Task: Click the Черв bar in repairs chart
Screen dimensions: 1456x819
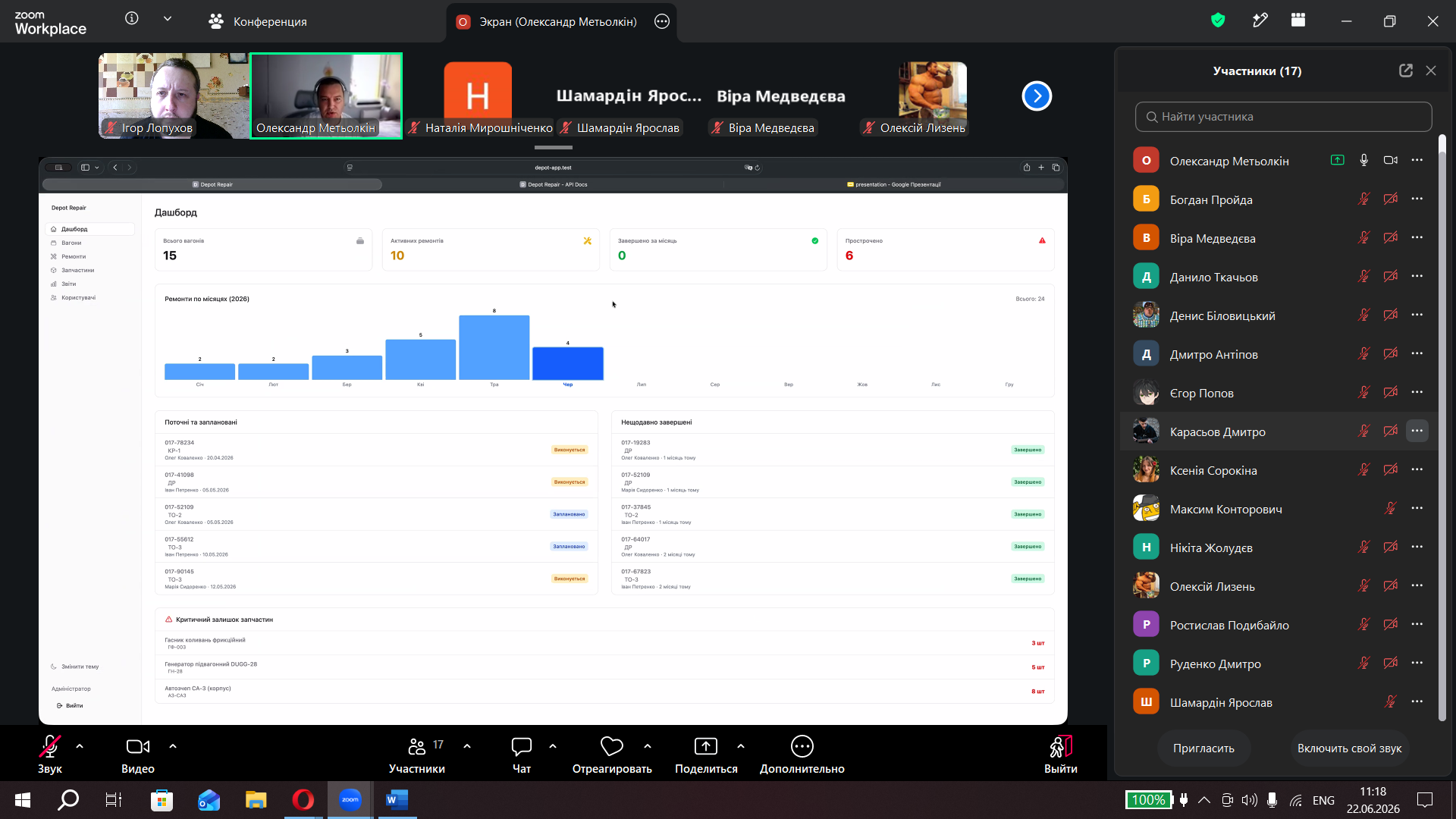Action: 568,363
